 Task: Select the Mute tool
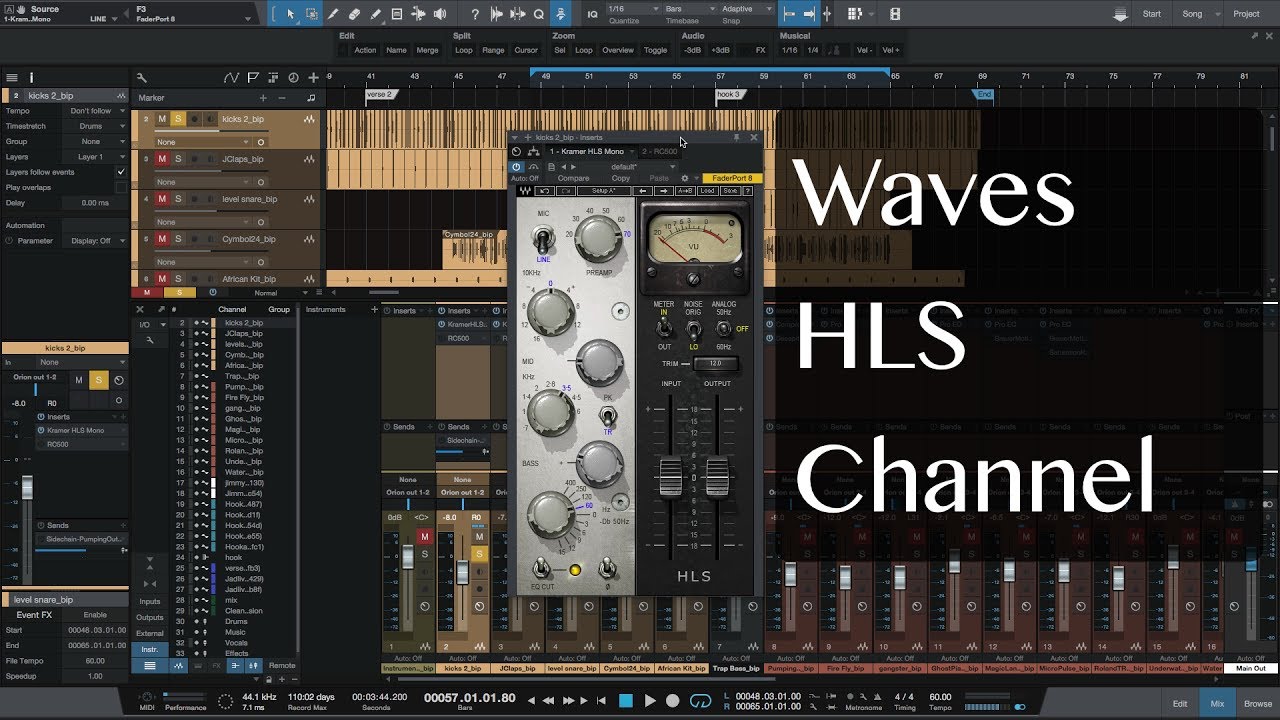coord(397,14)
